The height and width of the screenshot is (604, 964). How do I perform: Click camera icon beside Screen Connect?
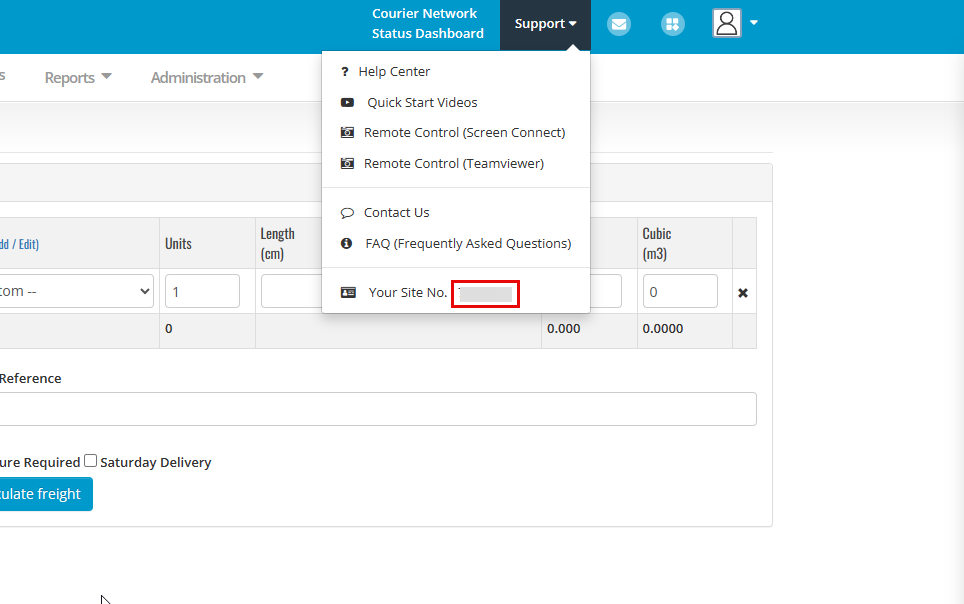tap(347, 132)
